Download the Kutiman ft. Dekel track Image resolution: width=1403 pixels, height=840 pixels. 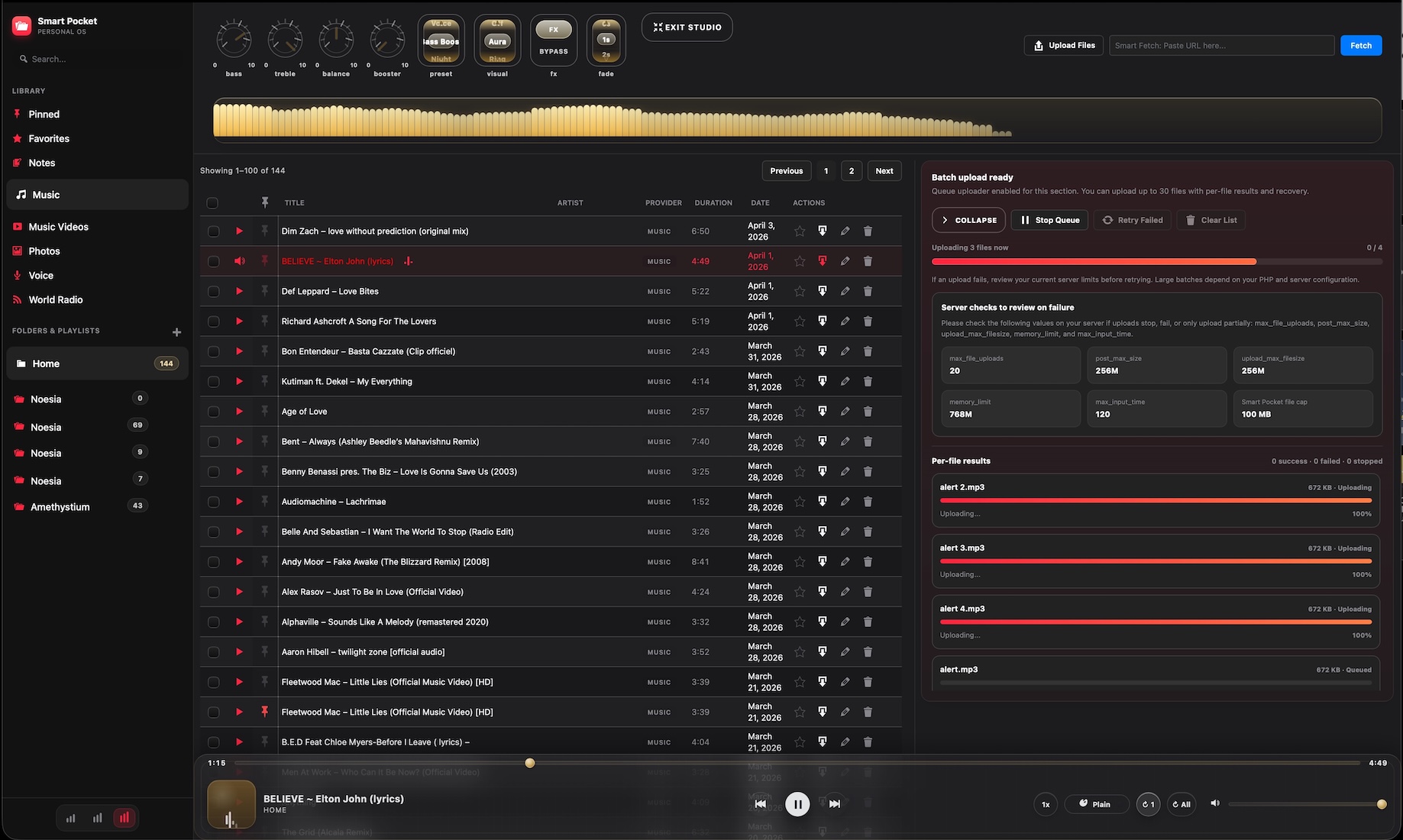pos(823,381)
